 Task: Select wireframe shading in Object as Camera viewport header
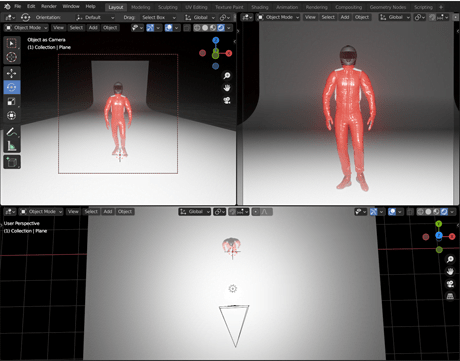tap(197, 28)
